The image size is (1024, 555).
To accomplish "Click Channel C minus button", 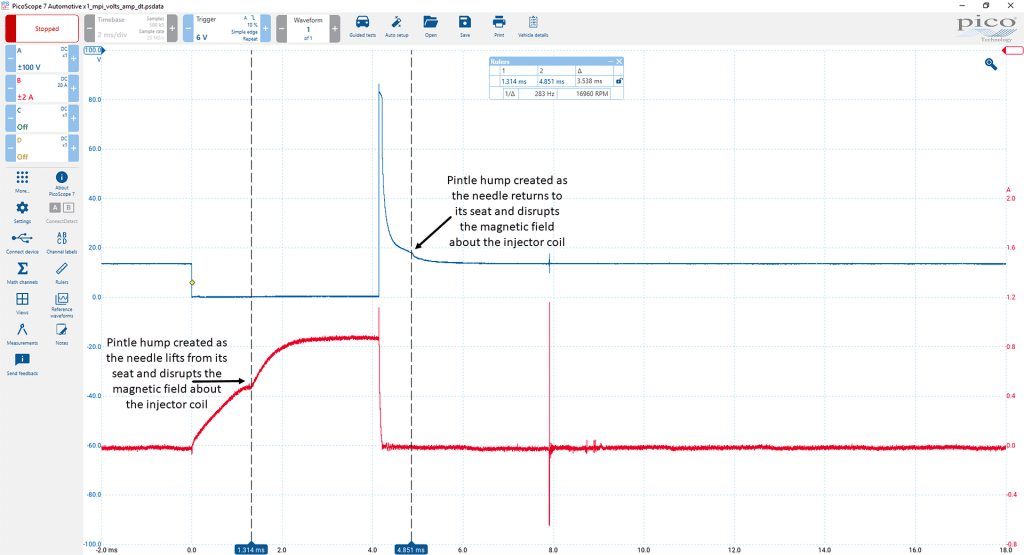I will click(x=10, y=118).
